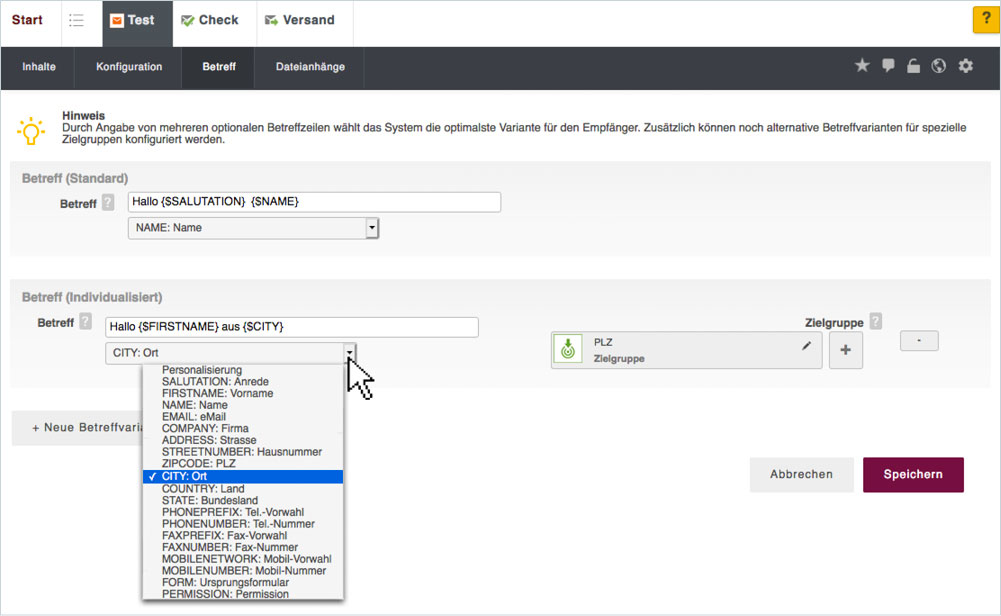The image size is (1001, 616).
Task: Click the individualized Betreff text field
Action: [x=292, y=327]
